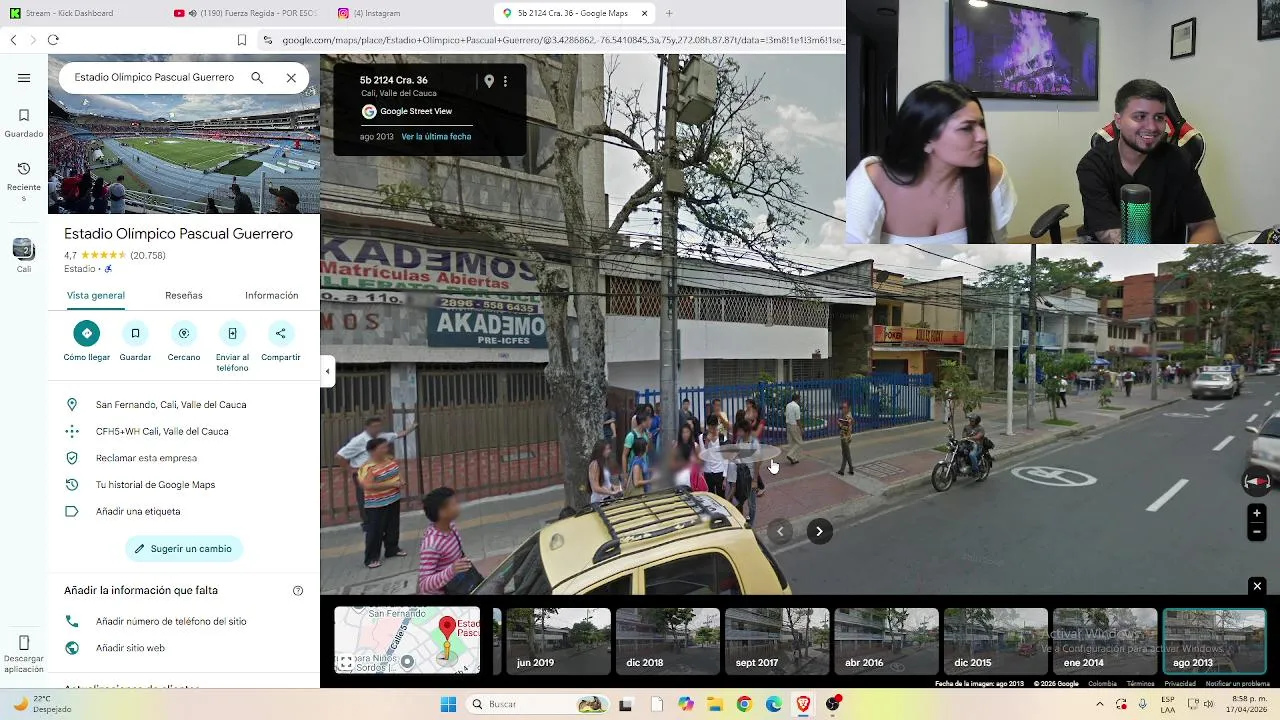Expand the system tray hidden icons chevron
Viewport: 1280px width, 720px height.
[x=1099, y=704]
